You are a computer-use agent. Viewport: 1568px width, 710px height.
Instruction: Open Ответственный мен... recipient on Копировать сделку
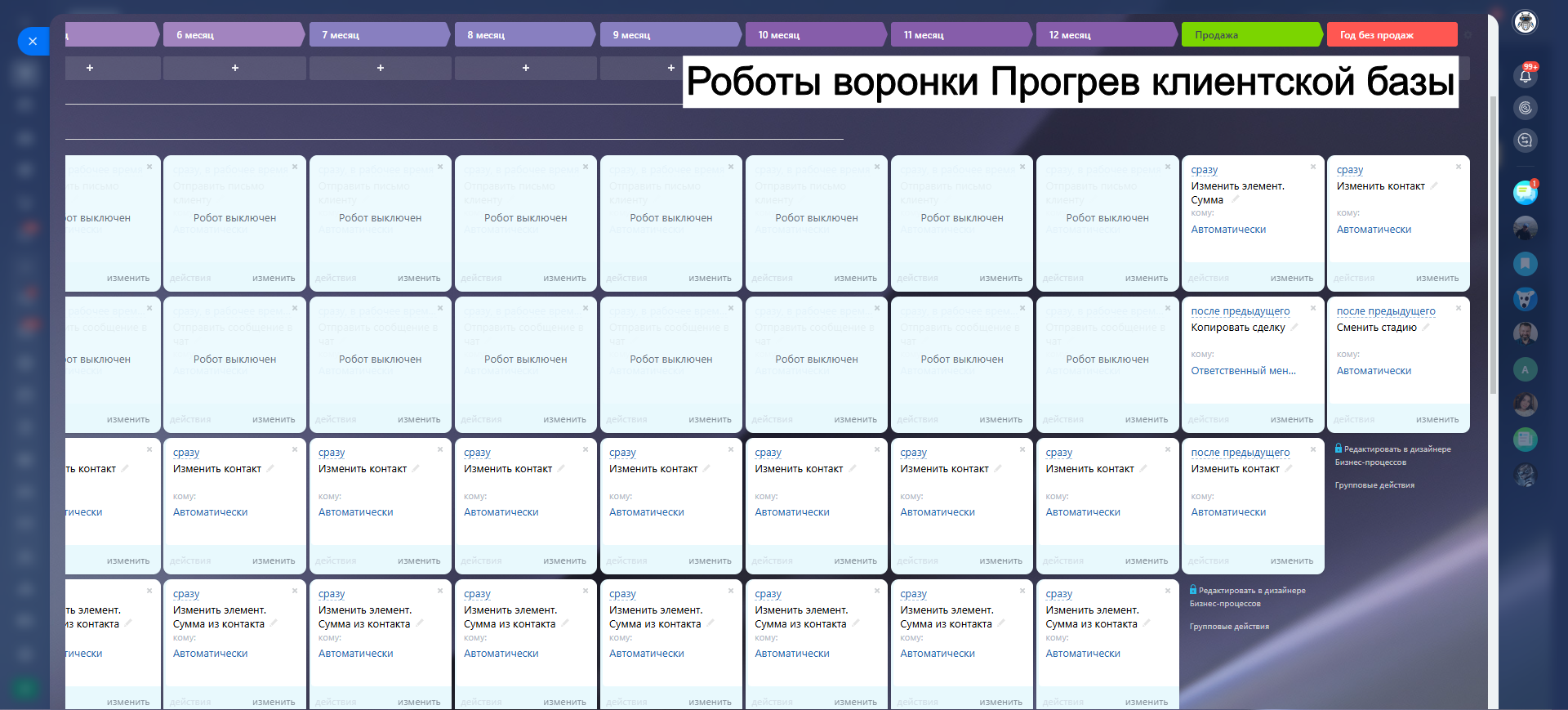click(x=1243, y=371)
